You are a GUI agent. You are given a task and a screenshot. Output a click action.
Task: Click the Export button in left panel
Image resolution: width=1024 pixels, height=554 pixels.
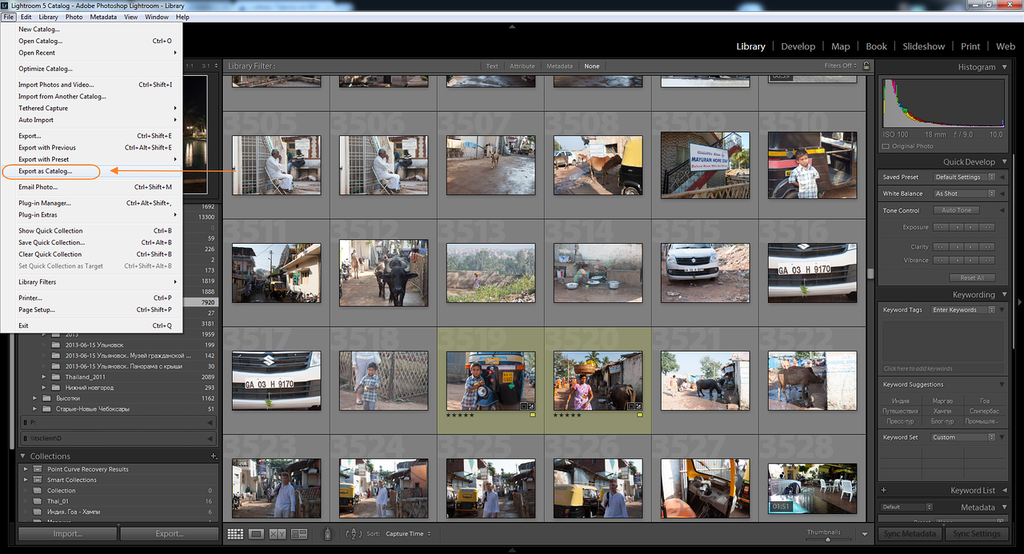169,534
